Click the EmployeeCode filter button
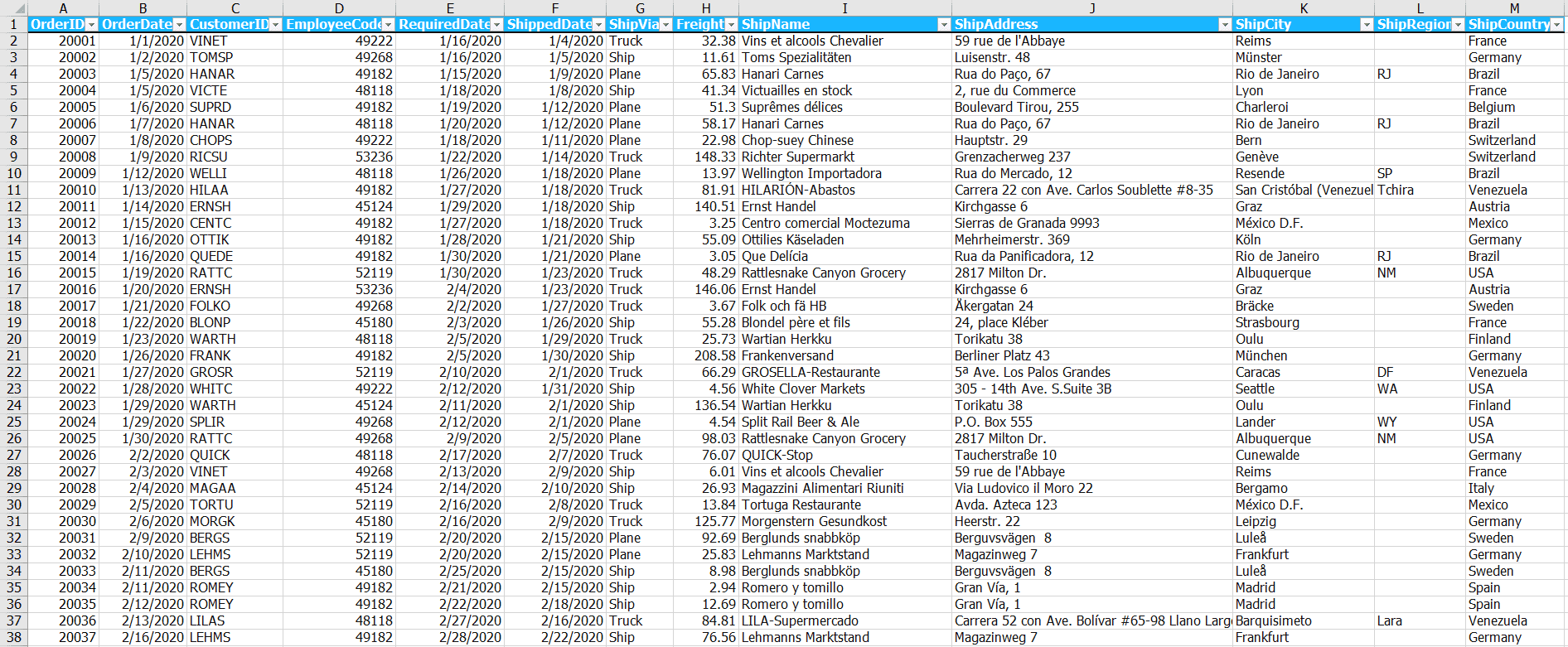1568x647 pixels. [388, 25]
